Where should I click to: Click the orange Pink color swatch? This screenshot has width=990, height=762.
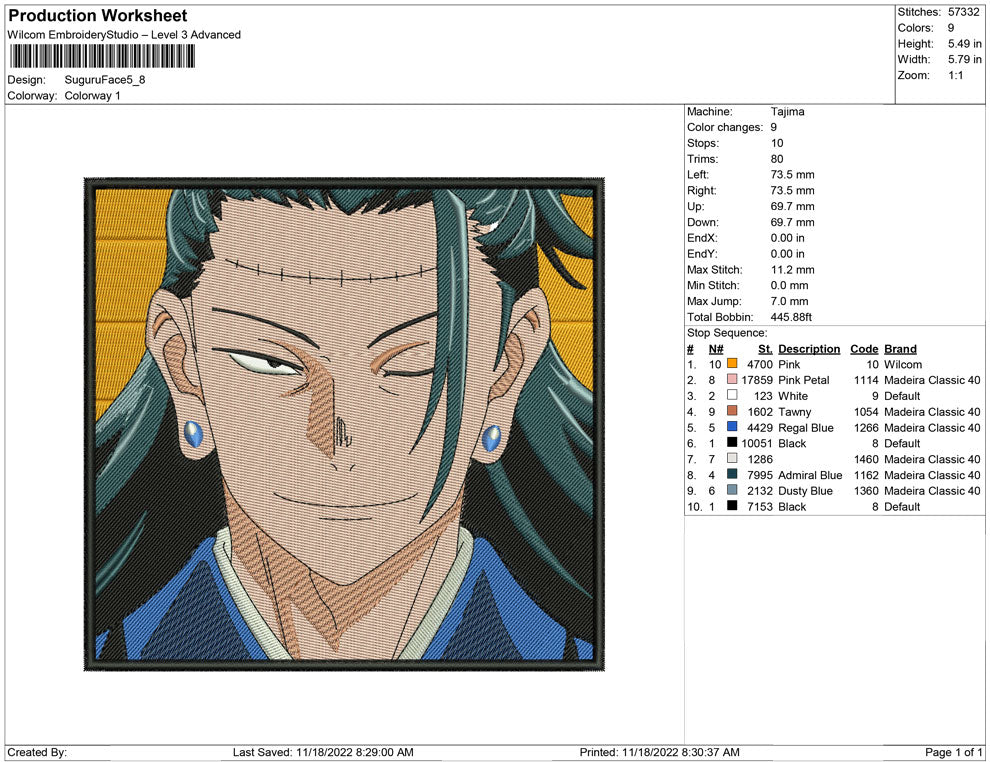732,364
